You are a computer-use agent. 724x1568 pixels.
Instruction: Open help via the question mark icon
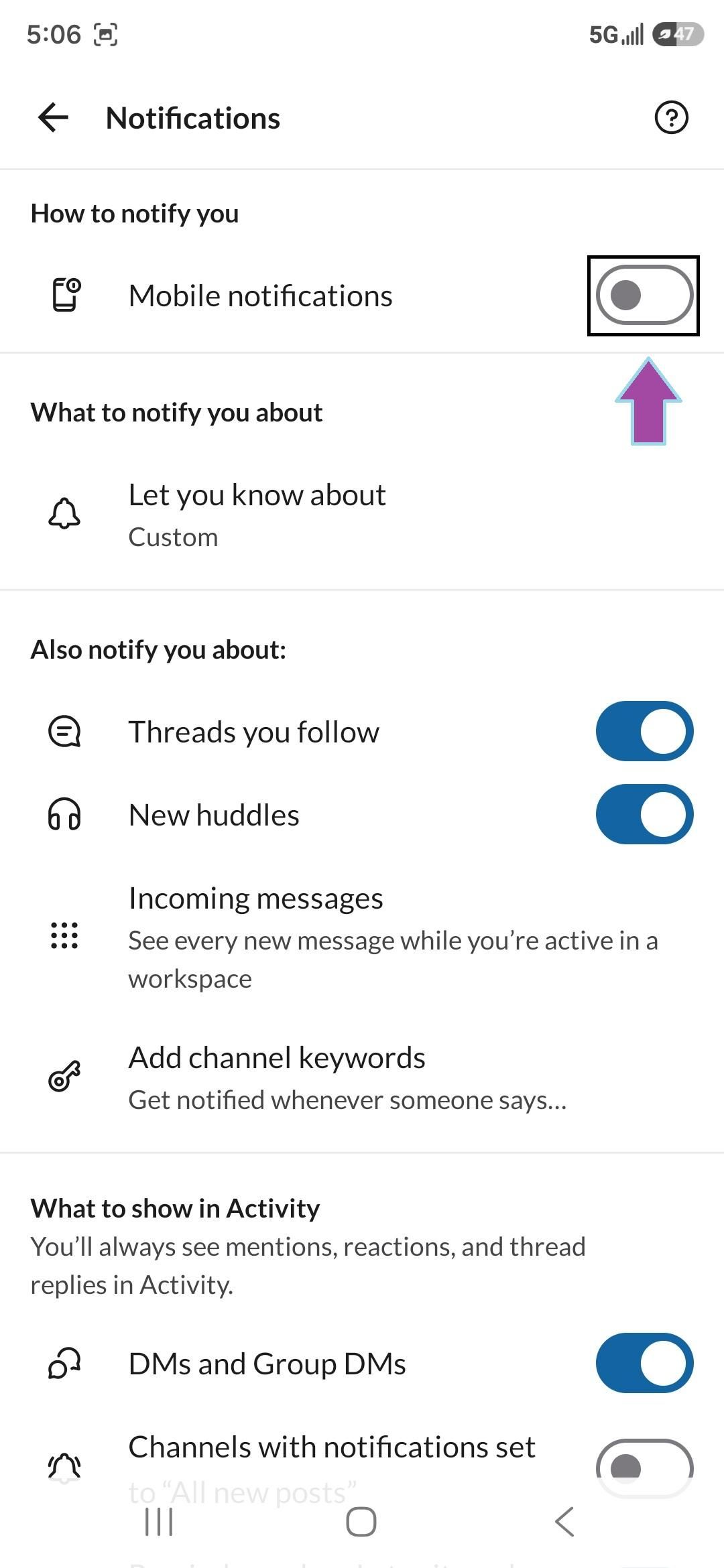pos(671,118)
